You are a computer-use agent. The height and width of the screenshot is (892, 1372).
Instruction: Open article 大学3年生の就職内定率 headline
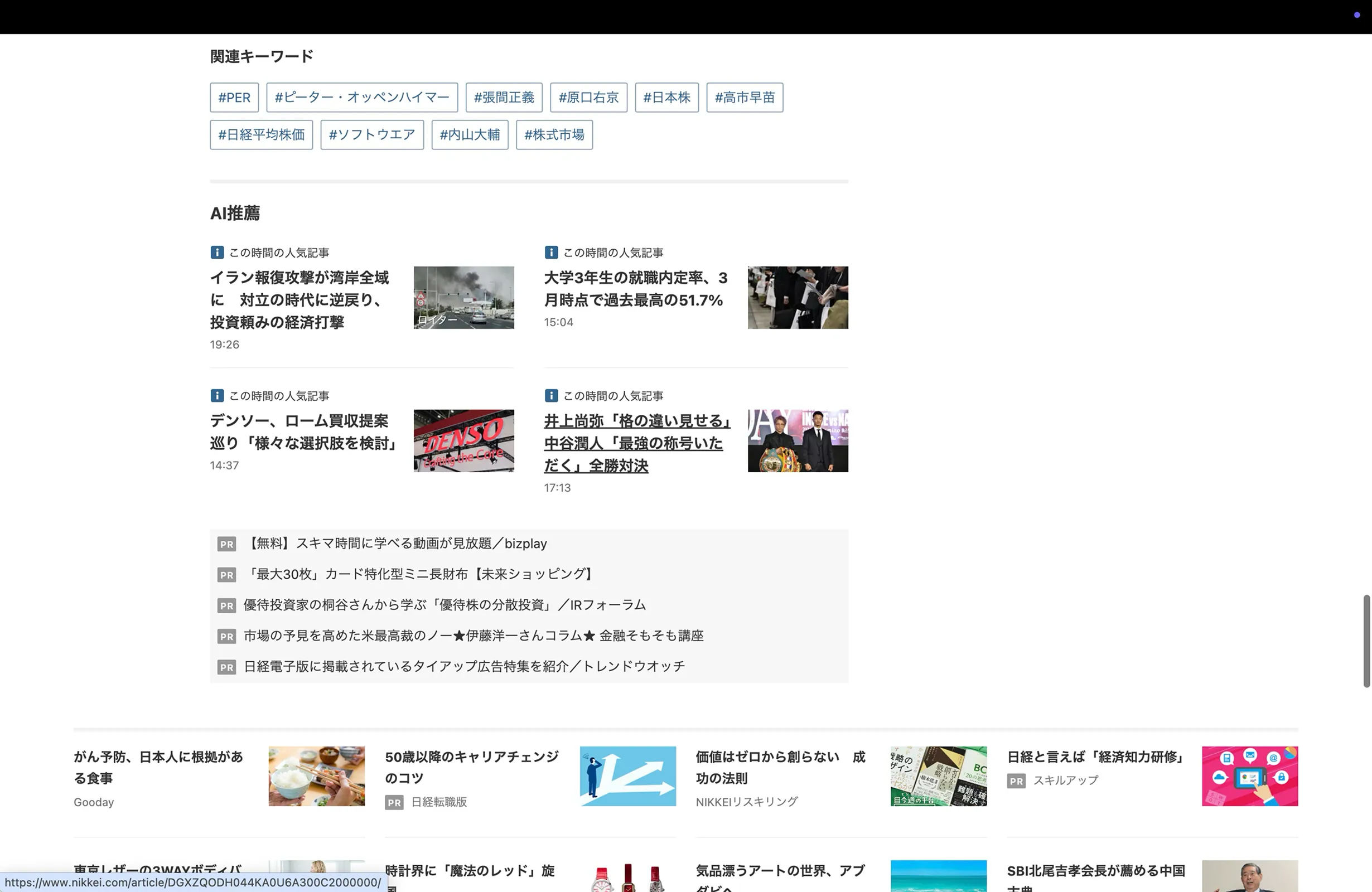(x=636, y=289)
